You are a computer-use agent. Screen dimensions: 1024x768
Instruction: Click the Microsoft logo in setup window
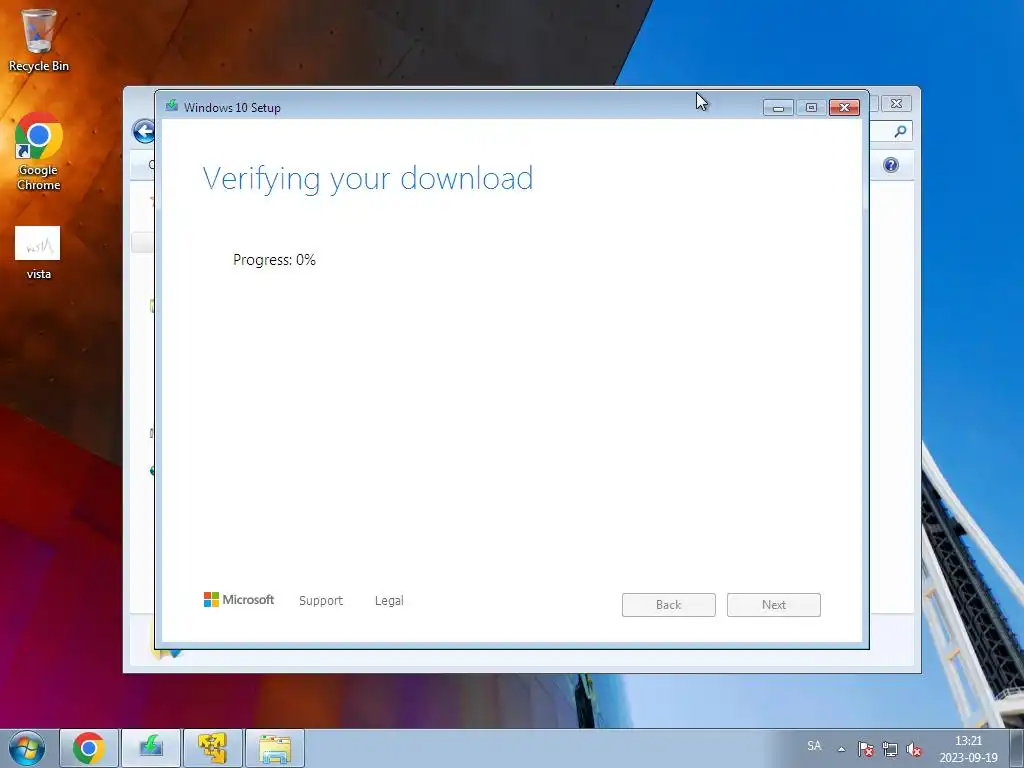(x=238, y=600)
